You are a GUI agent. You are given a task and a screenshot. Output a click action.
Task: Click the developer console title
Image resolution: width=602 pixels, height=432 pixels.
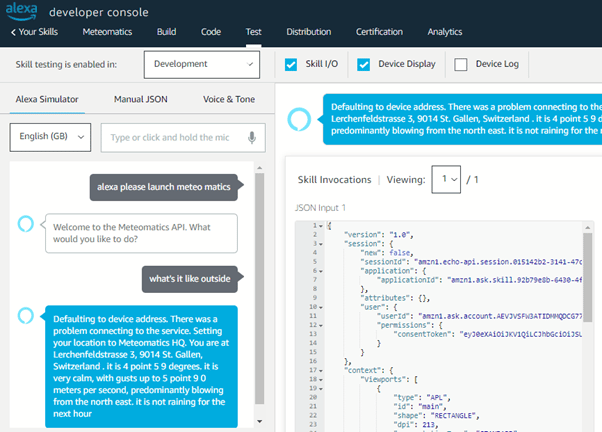point(99,12)
